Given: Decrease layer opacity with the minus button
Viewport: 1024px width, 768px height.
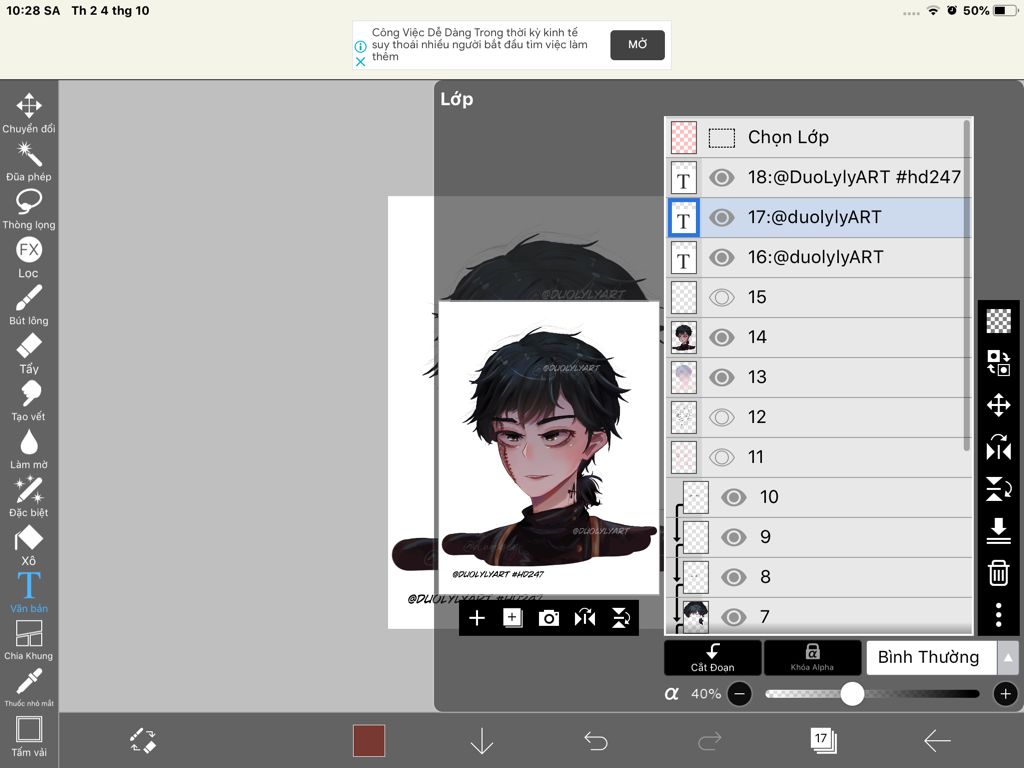Looking at the screenshot, I should [739, 694].
